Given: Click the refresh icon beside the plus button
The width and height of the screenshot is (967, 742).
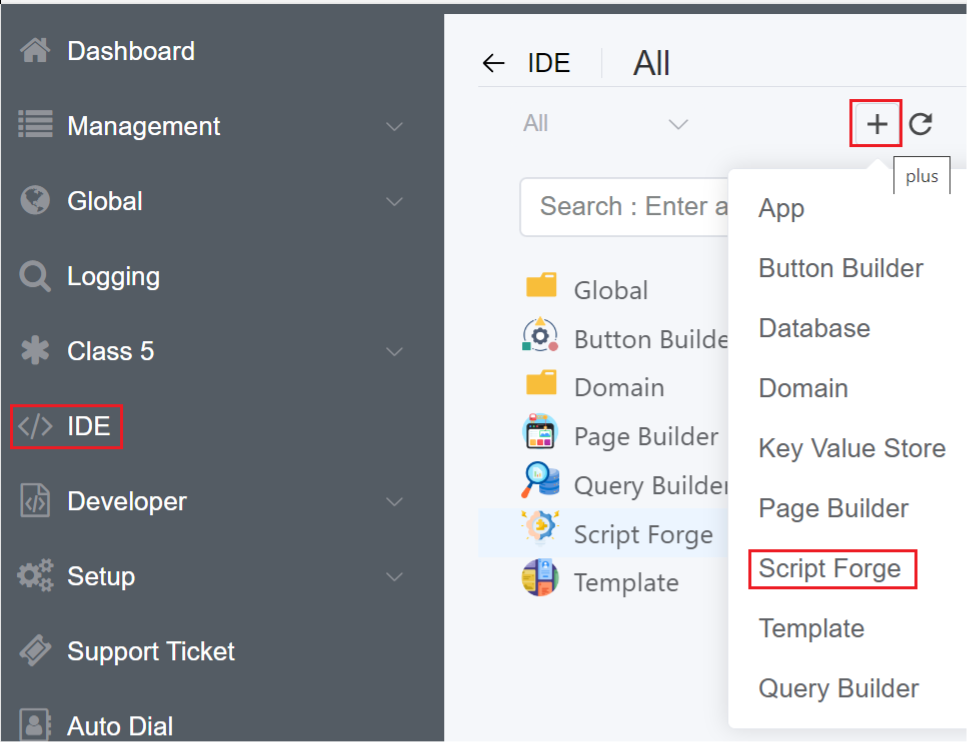Looking at the screenshot, I should (x=920, y=124).
